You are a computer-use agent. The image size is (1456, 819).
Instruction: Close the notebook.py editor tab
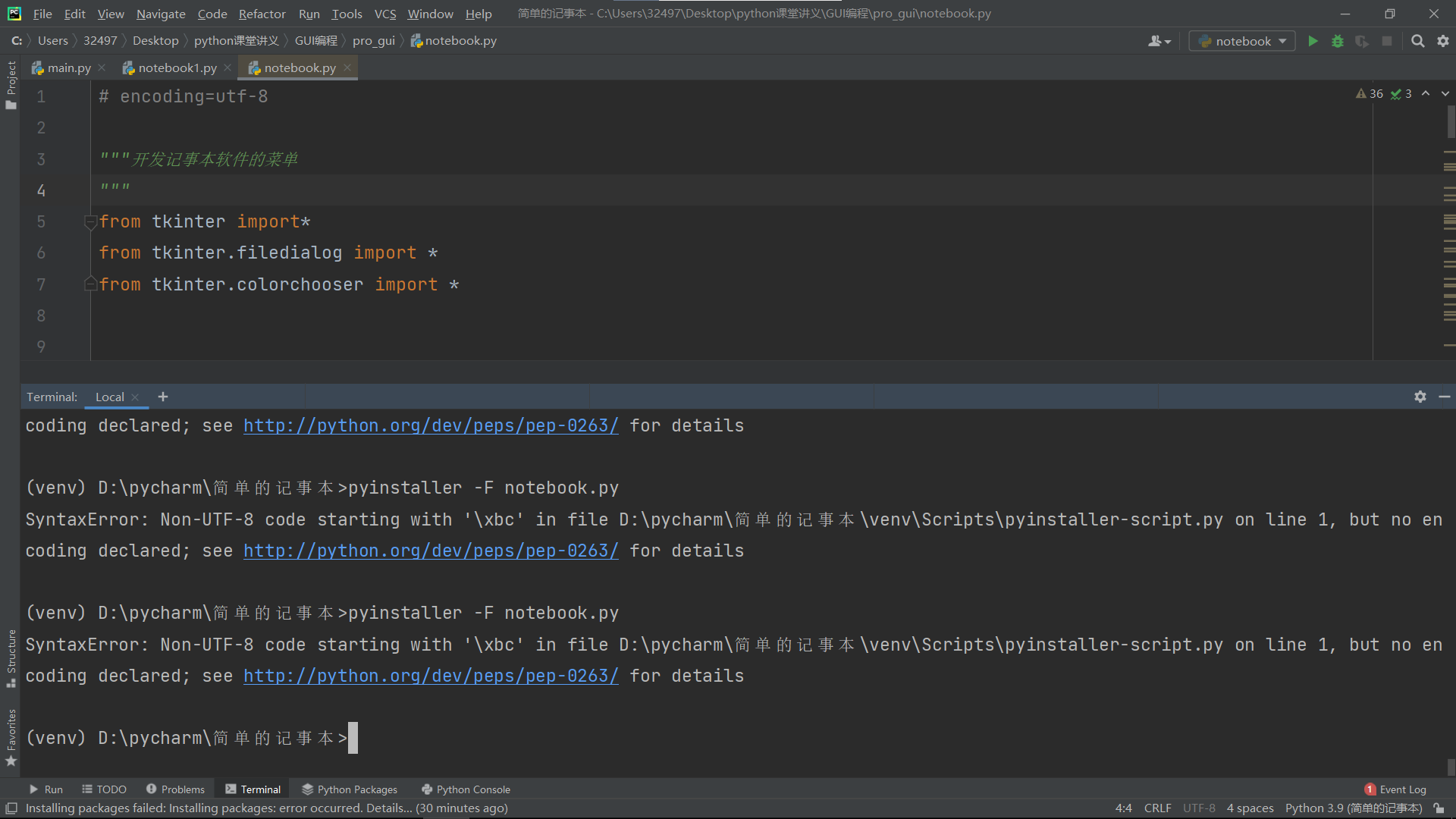[347, 67]
